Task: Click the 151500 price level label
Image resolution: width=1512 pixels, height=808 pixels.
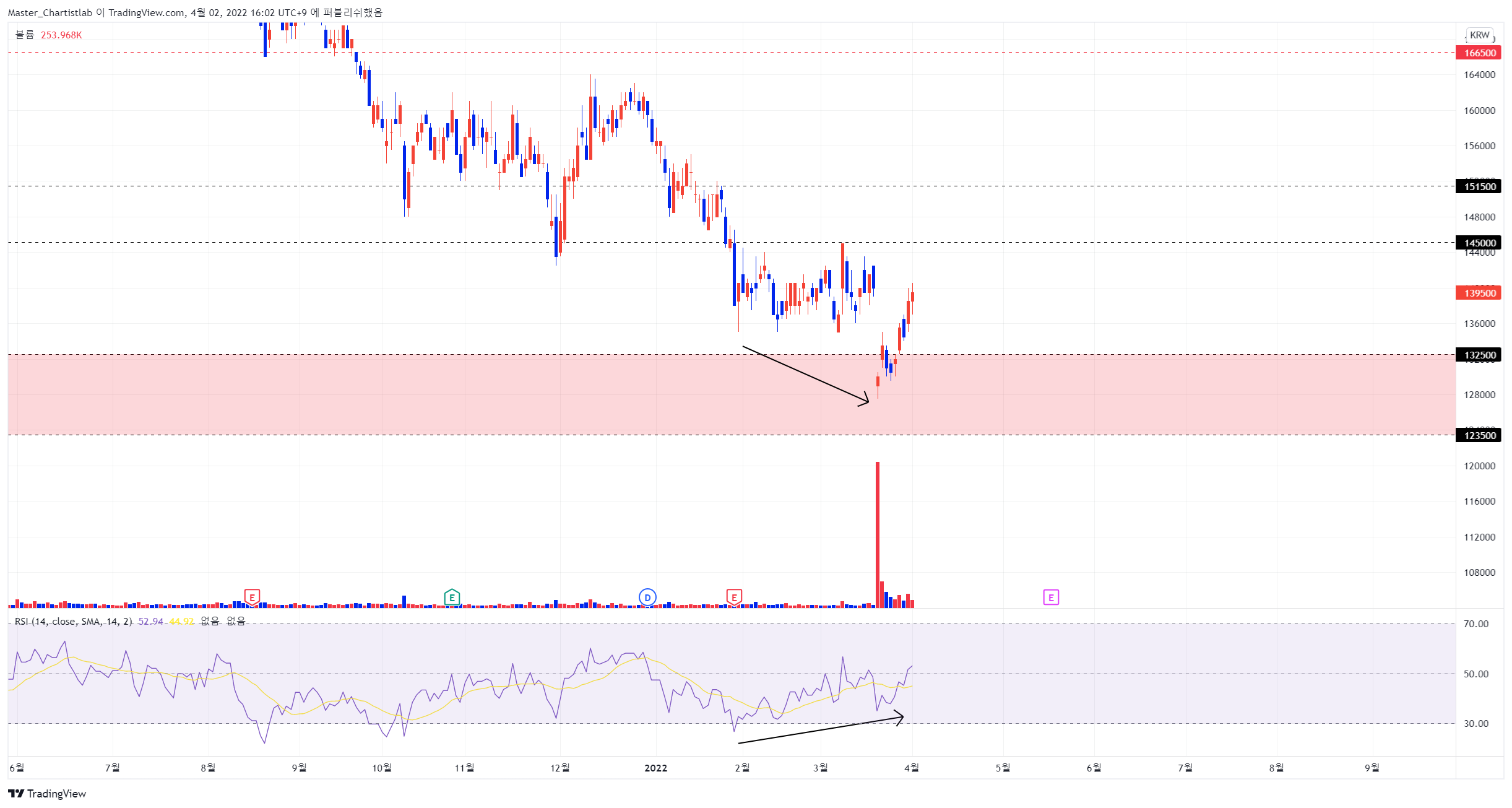Action: pyautogui.click(x=1479, y=186)
